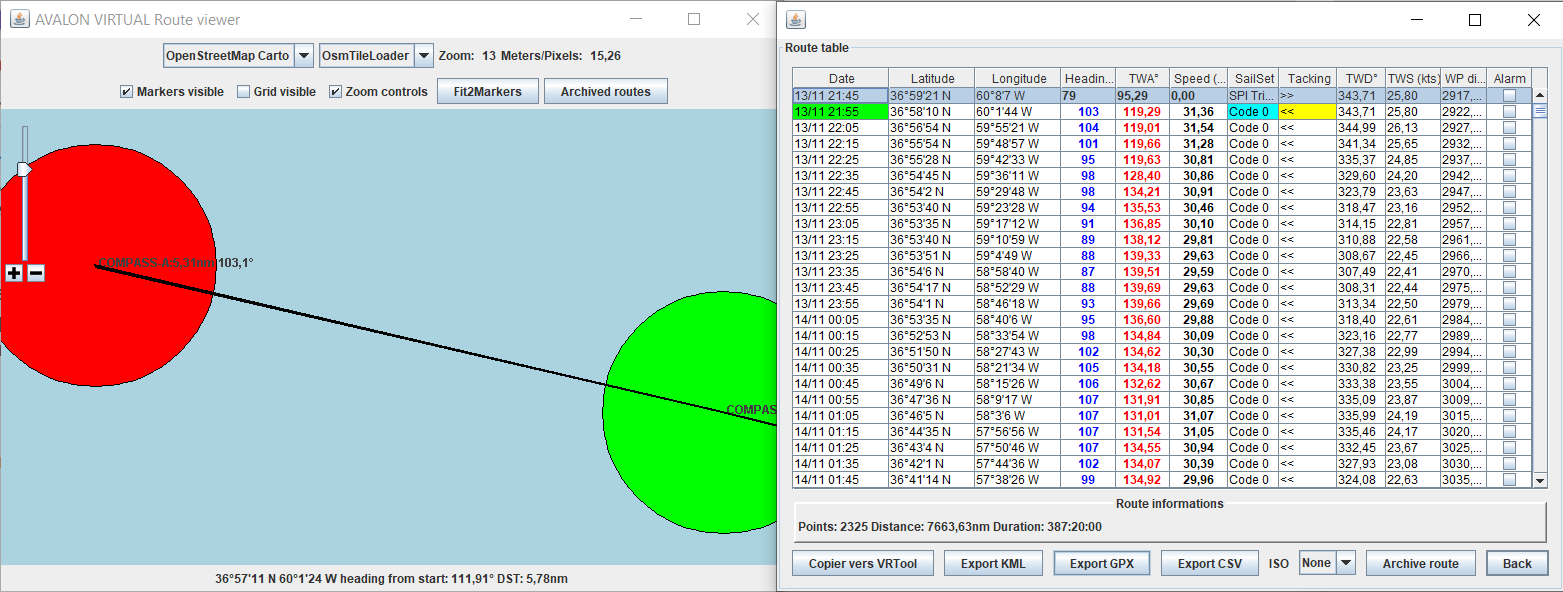Click the map zoom-out minus button
This screenshot has width=1563, height=592.
pyautogui.click(x=36, y=273)
